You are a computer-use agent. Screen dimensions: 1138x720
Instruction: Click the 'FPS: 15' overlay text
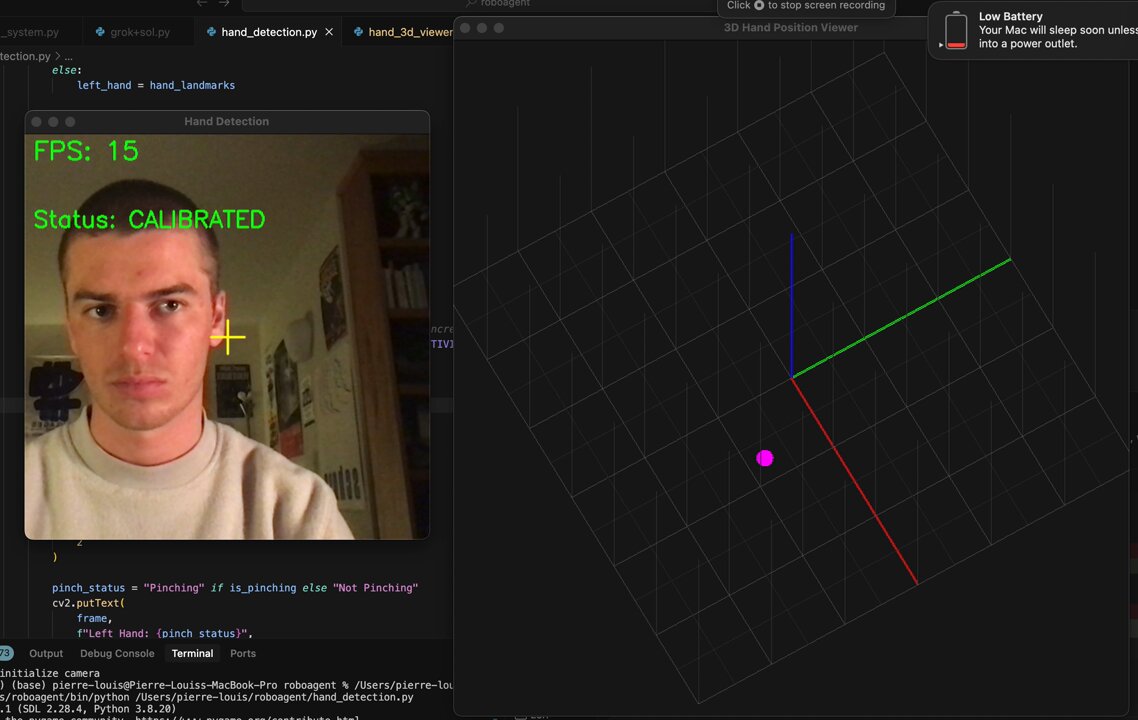86,151
